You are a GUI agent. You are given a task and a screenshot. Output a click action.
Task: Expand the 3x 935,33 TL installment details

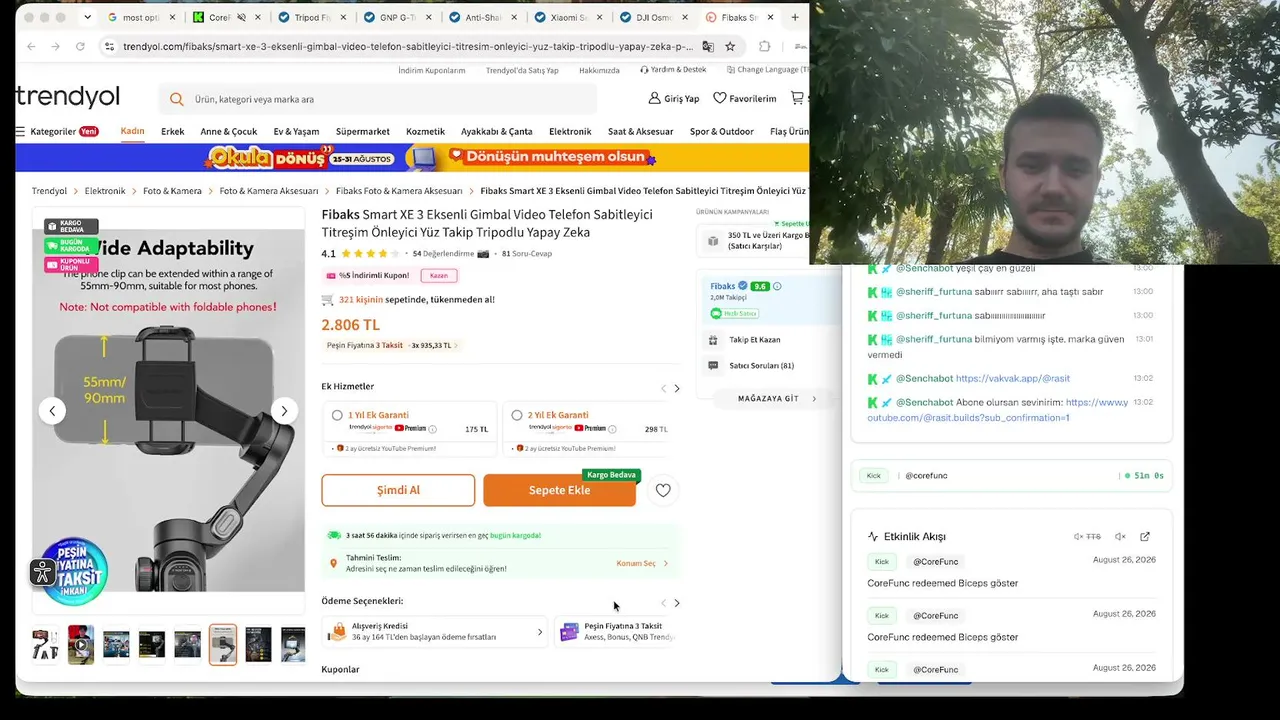[435, 346]
